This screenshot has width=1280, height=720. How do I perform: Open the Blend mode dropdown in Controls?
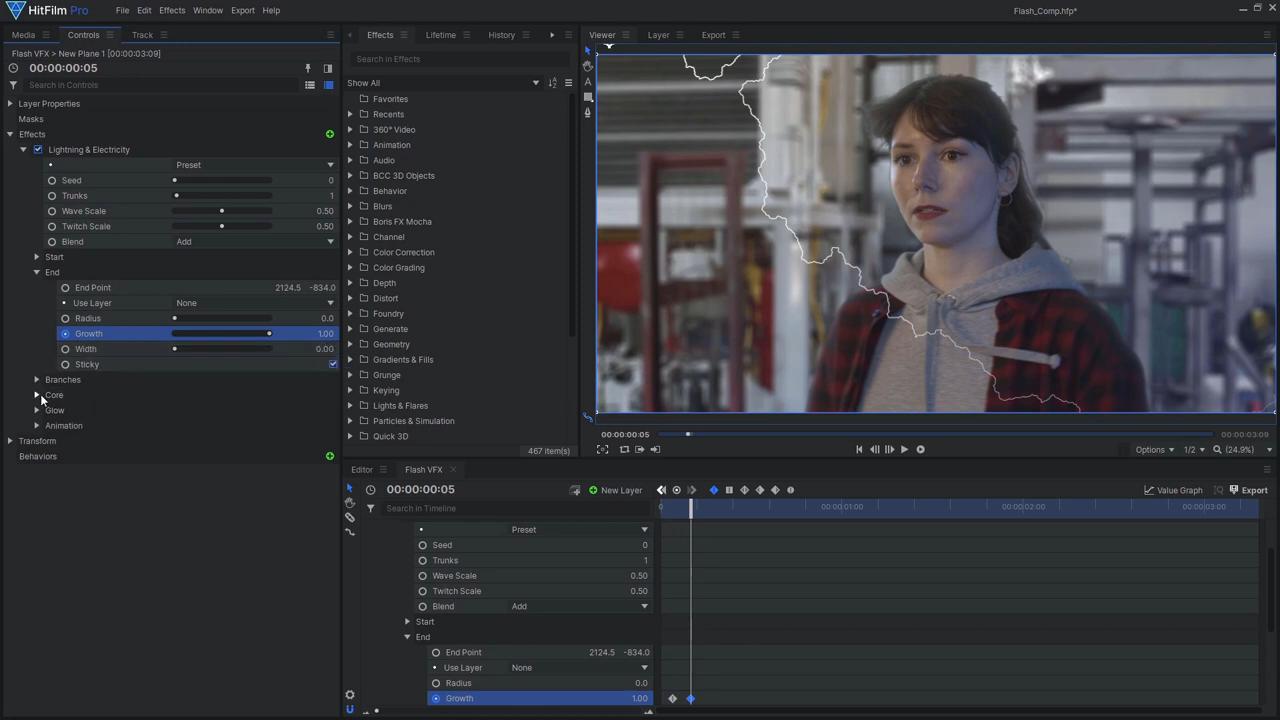(254, 242)
